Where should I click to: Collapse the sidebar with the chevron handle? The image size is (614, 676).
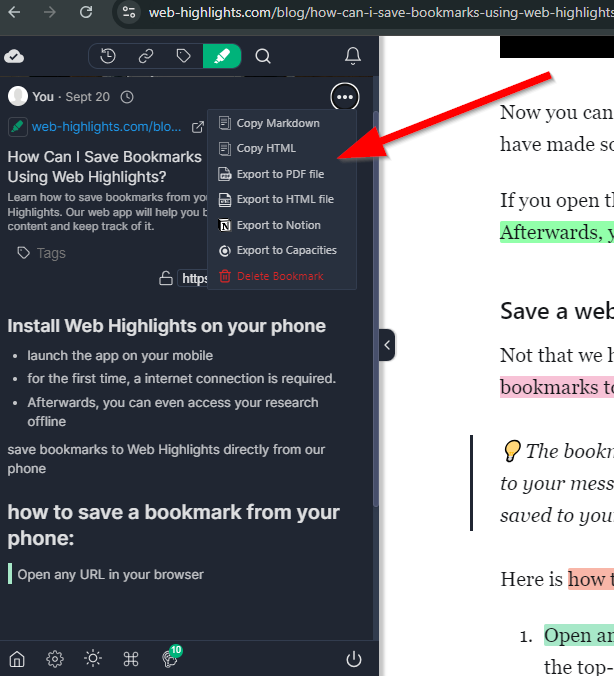tap(387, 345)
